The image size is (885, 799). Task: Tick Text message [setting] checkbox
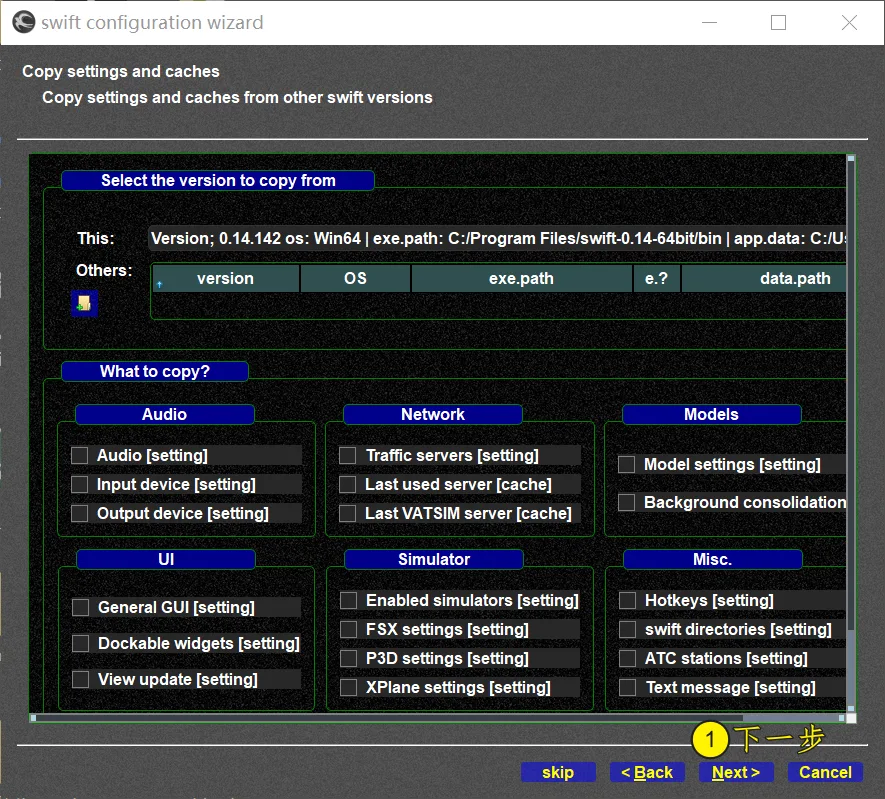[x=628, y=687]
